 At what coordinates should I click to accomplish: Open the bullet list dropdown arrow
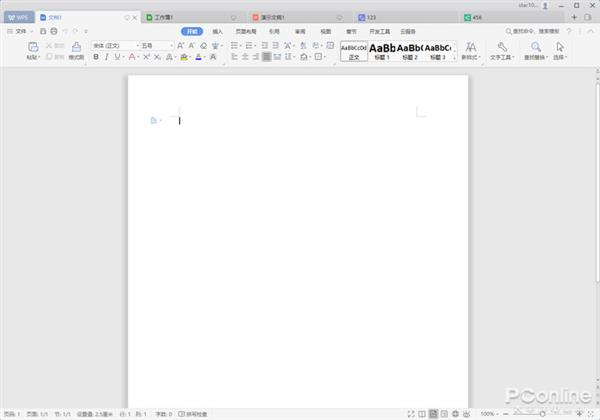240,46
